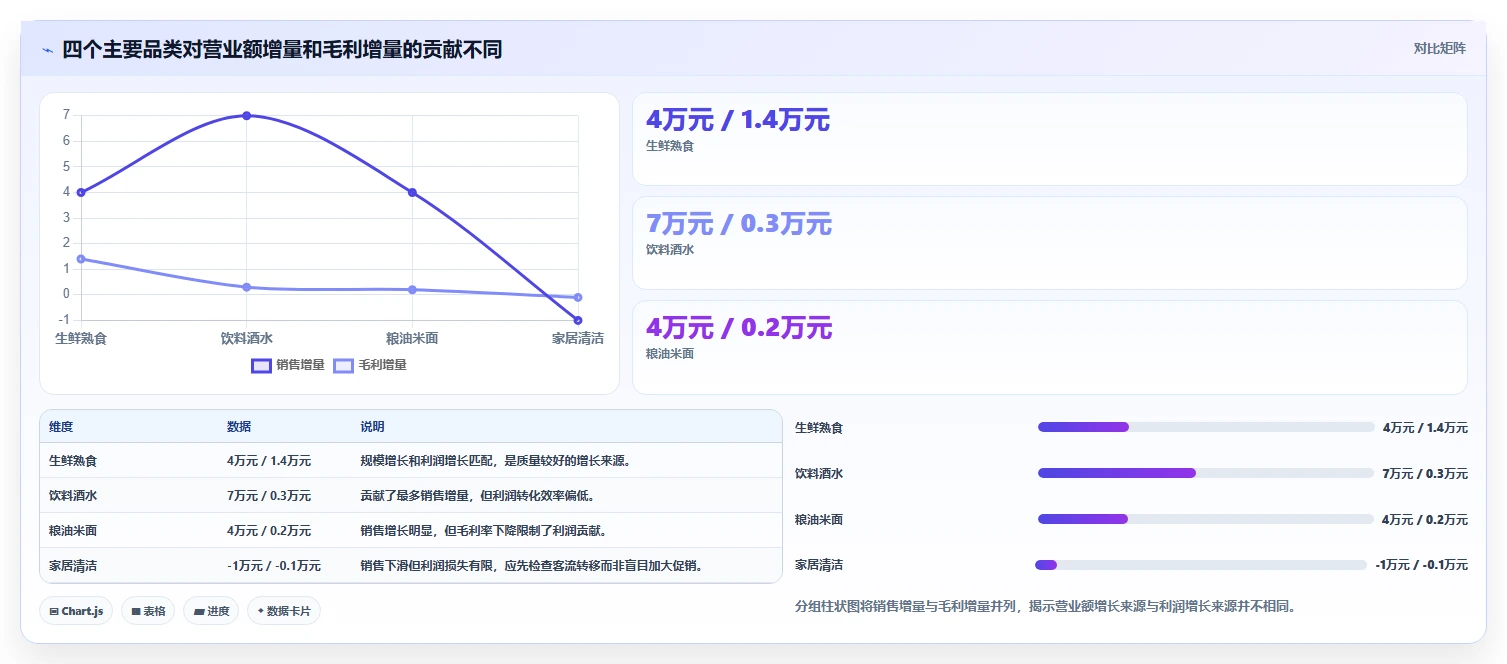
Task: Click the 对比矩阵 label in header
Action: point(1439,49)
